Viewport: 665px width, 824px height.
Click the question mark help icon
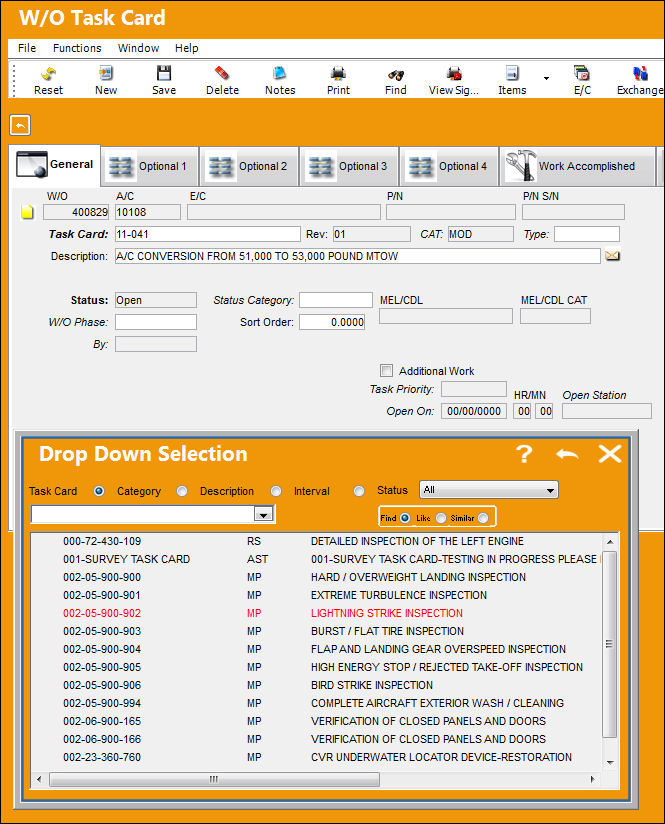tap(524, 454)
